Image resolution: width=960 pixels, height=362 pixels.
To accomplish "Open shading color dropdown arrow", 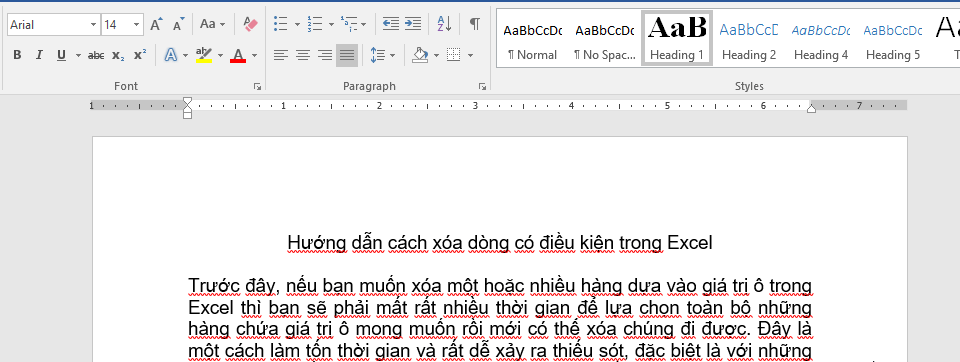I will coord(437,55).
